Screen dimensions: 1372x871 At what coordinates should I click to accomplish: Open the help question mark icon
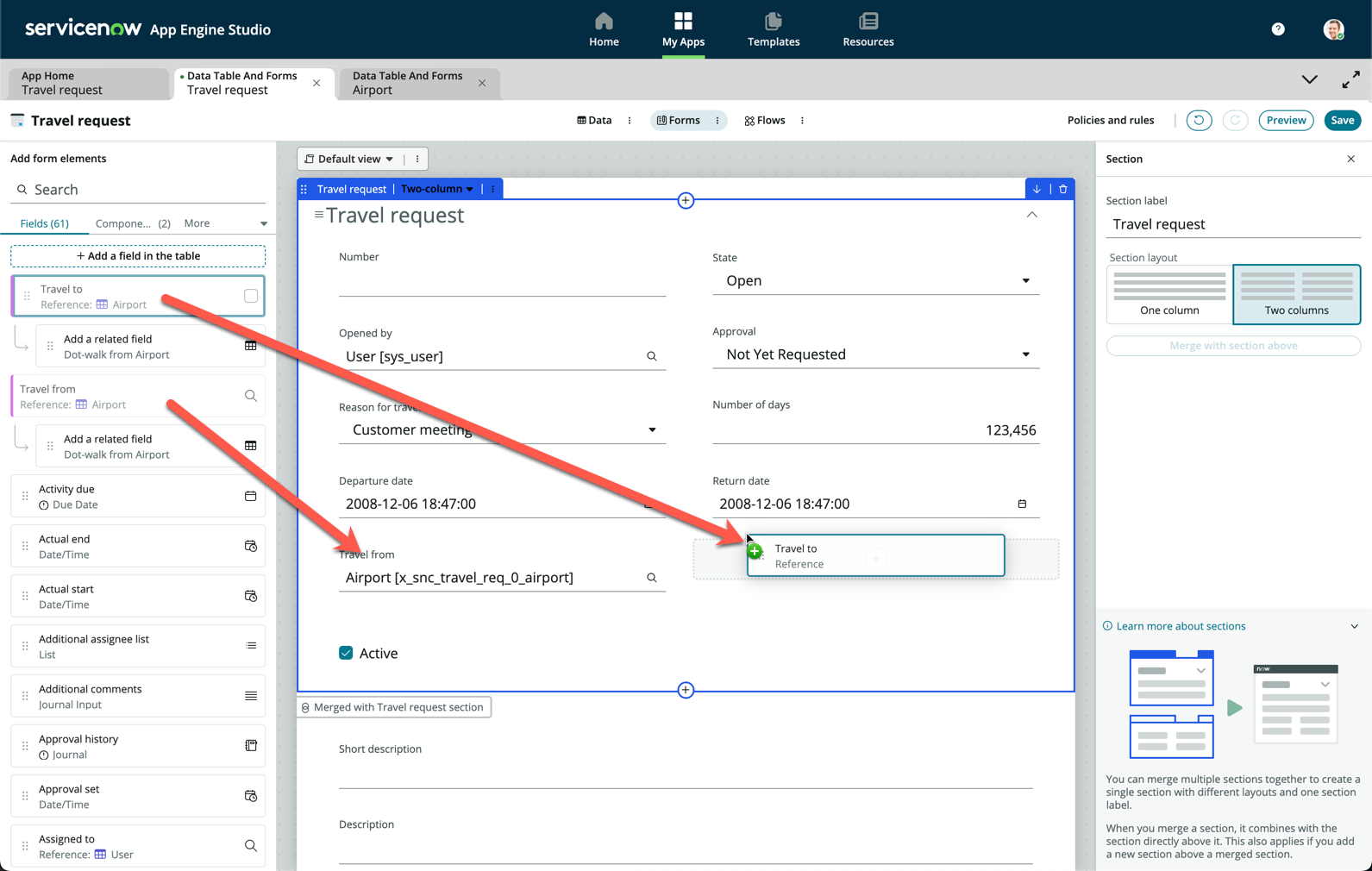coord(1278,29)
